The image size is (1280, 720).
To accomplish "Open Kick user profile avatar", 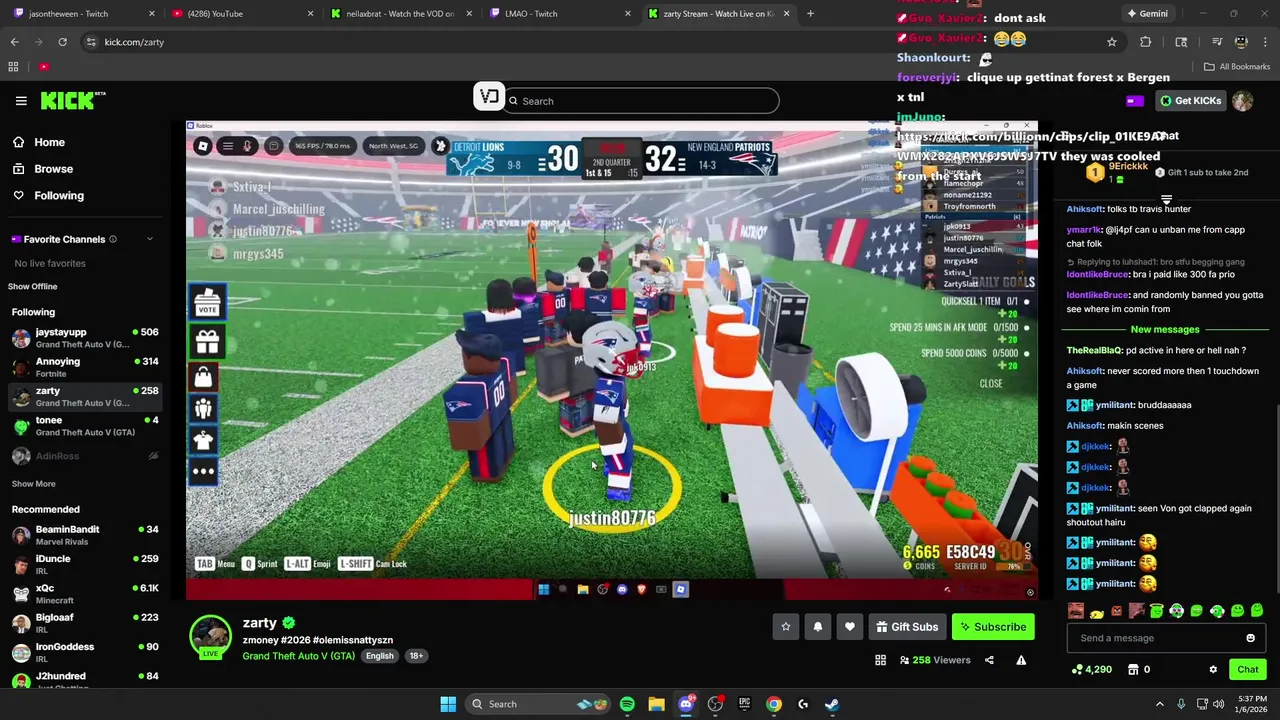I will pos(1242,101).
